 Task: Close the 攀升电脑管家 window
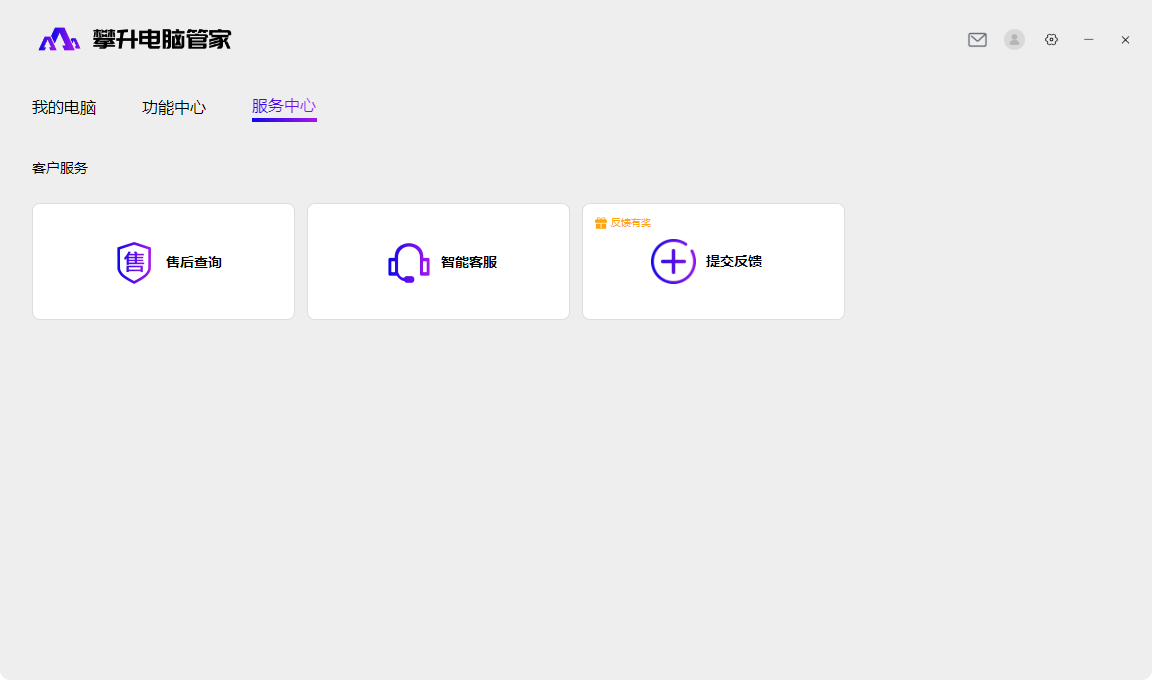(1125, 40)
